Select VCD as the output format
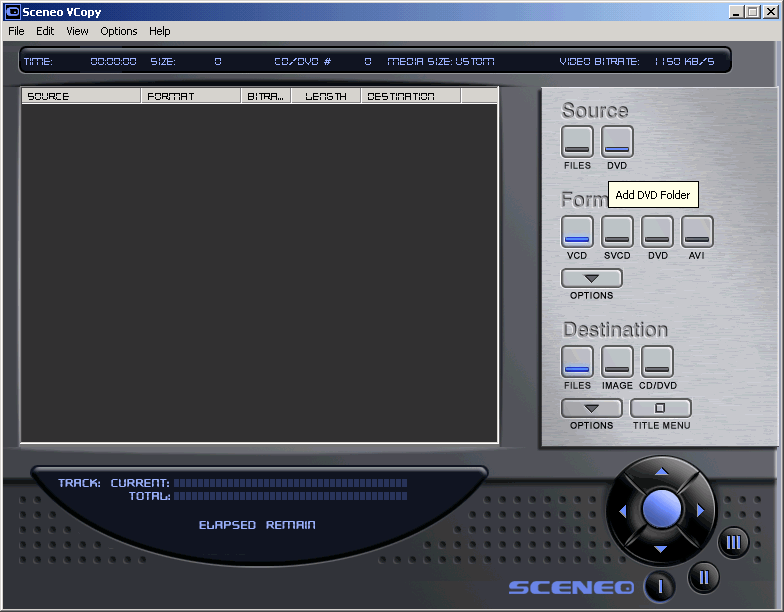Viewport: 784px width, 612px height. (x=577, y=232)
